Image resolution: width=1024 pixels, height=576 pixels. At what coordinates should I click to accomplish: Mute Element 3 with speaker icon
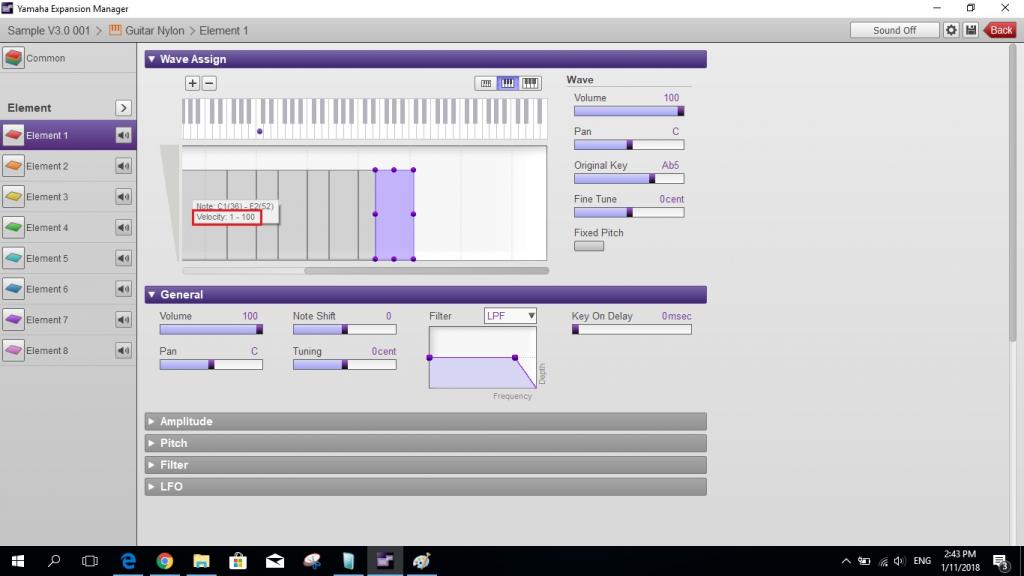pyautogui.click(x=123, y=197)
